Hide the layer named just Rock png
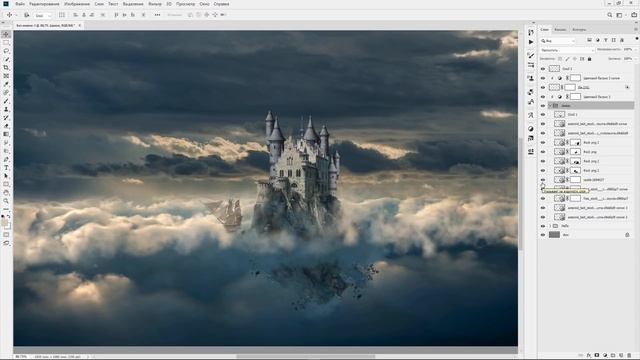 pos(543,152)
